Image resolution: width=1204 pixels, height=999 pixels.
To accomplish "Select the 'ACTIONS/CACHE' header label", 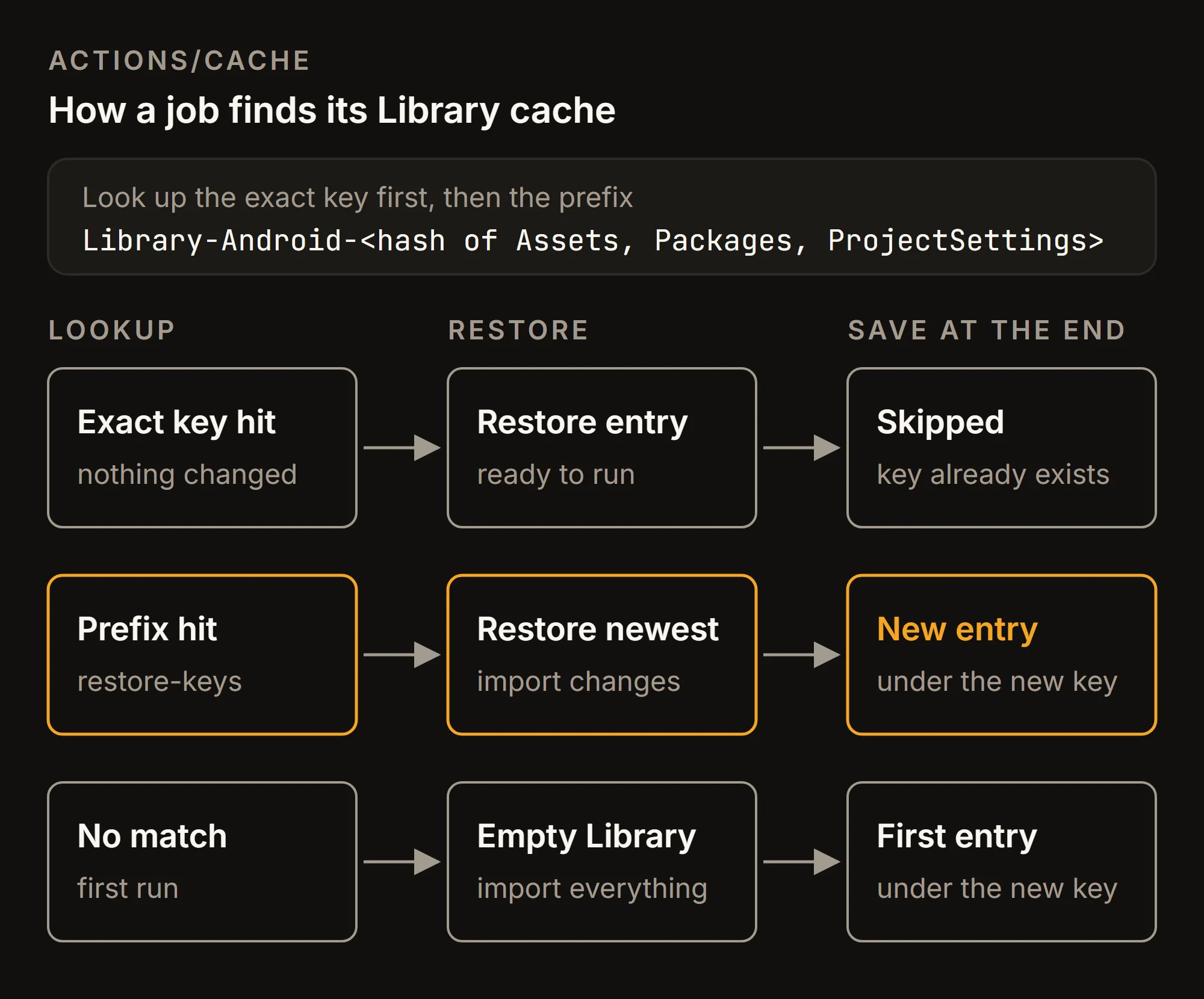I will 179,61.
